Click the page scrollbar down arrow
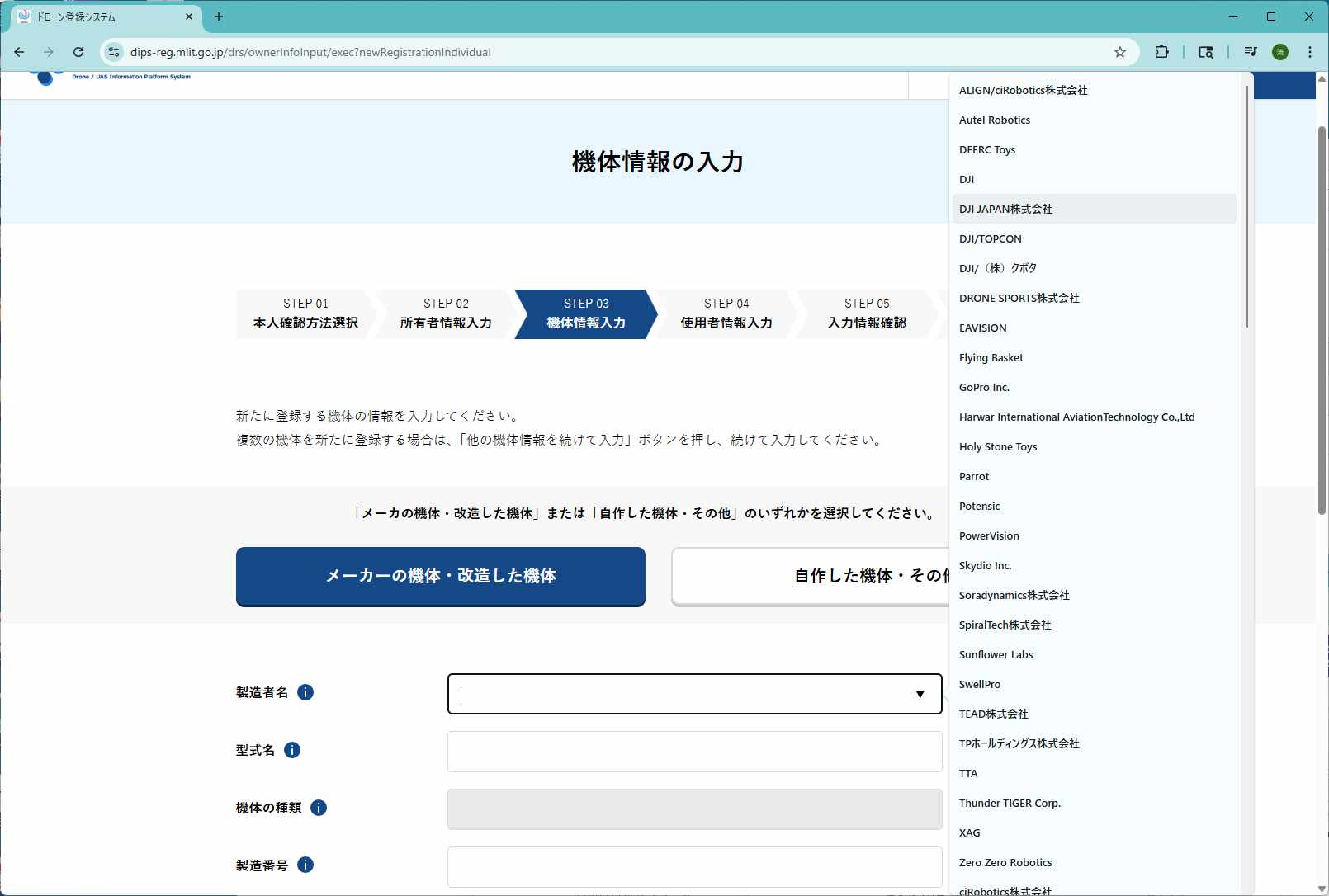 tap(1322, 889)
